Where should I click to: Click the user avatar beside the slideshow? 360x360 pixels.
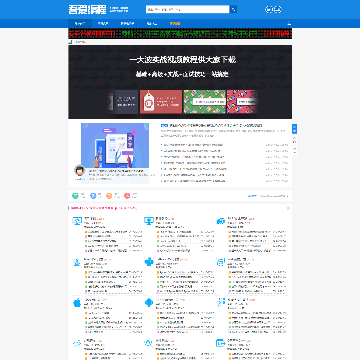pyautogui.click(x=79, y=171)
